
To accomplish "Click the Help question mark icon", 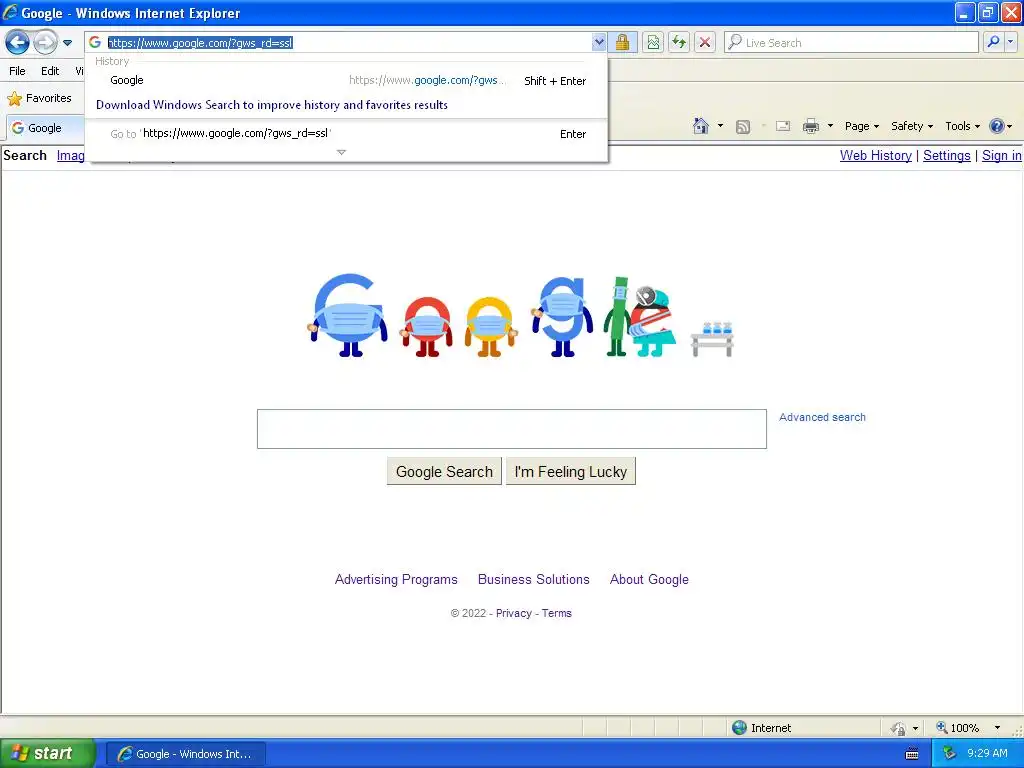I will 997,126.
